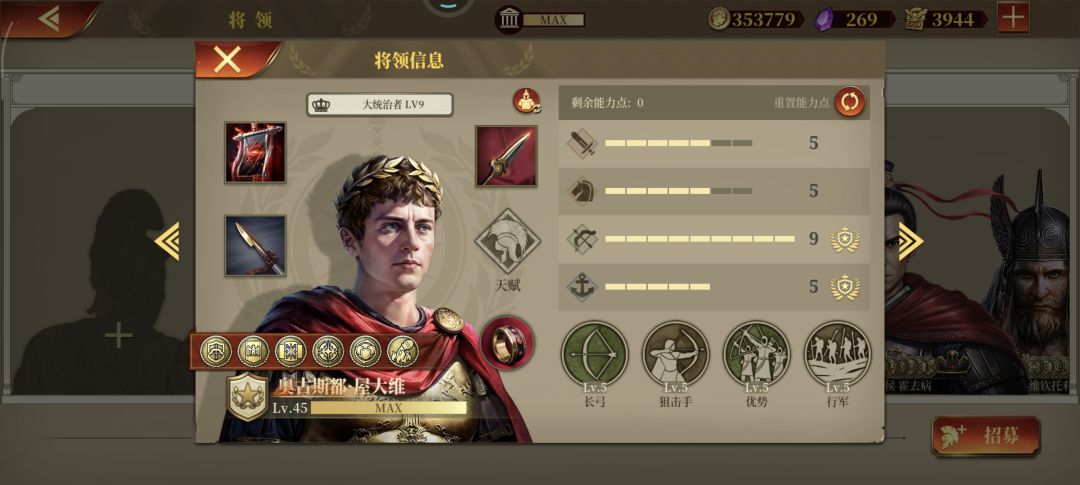This screenshot has height=485, width=1080.
Task: Open the dagger blade equipment slot
Action: (x=255, y=245)
